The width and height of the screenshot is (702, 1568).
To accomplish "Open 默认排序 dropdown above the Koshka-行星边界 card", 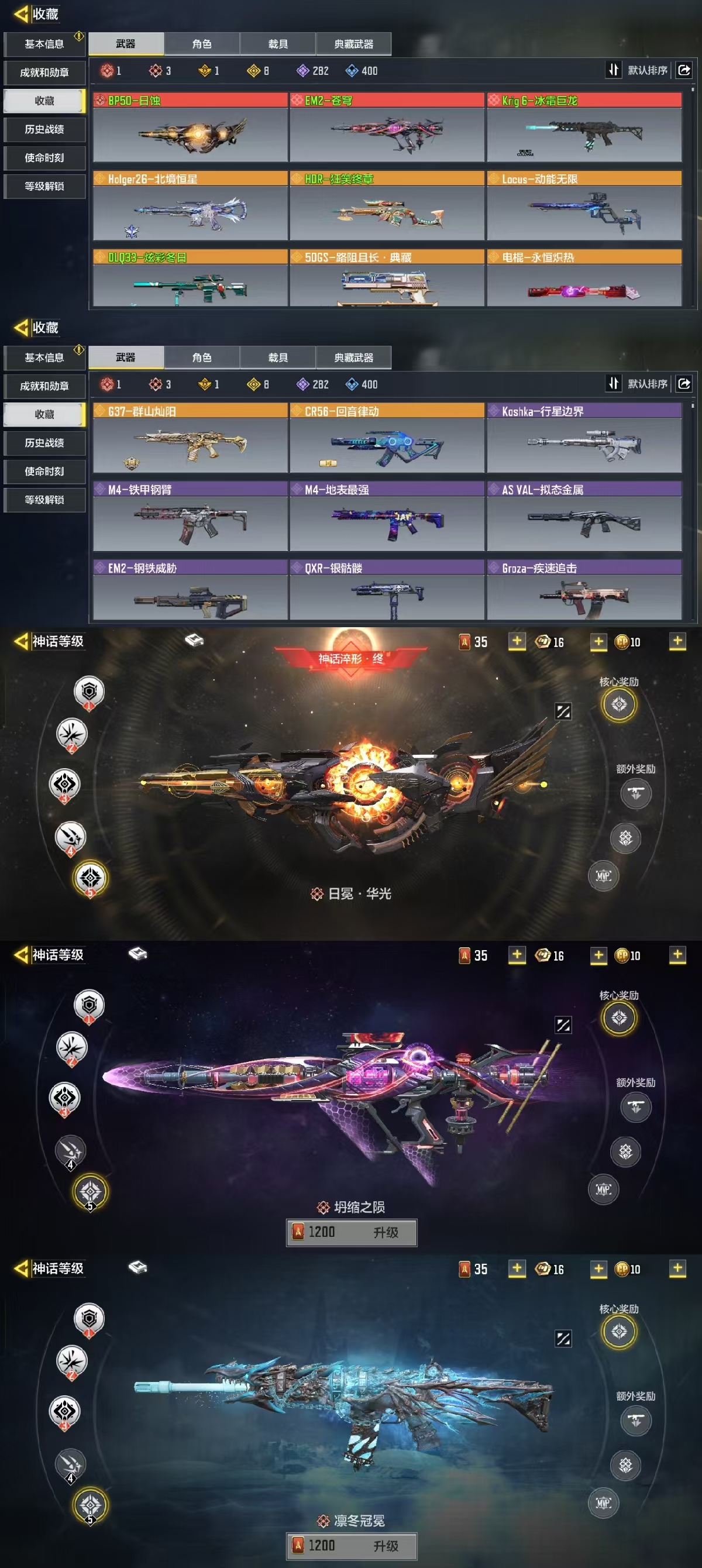I will click(647, 383).
